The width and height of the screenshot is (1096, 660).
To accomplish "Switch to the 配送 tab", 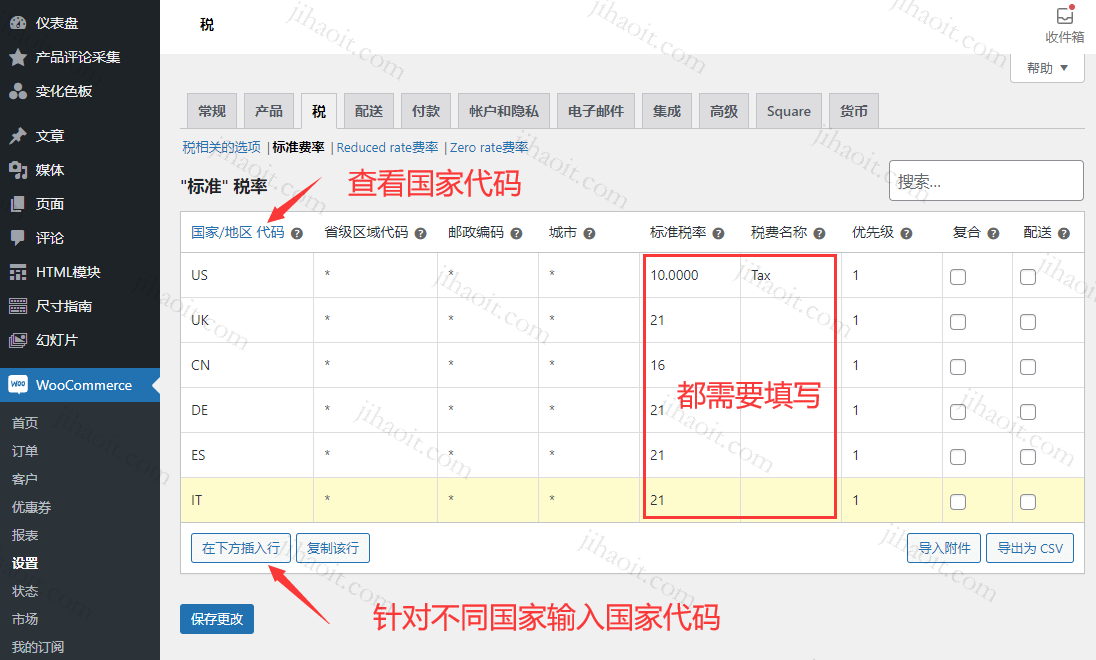I will (x=369, y=111).
